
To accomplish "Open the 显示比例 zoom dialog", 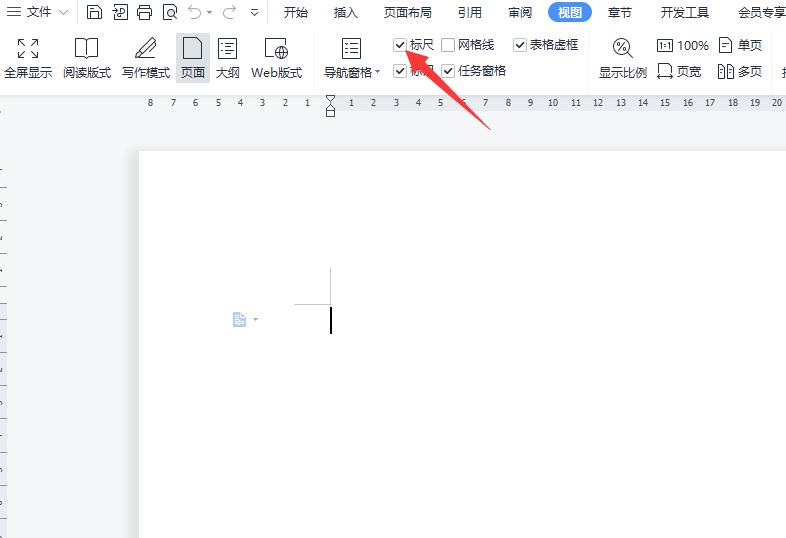I will [x=623, y=58].
